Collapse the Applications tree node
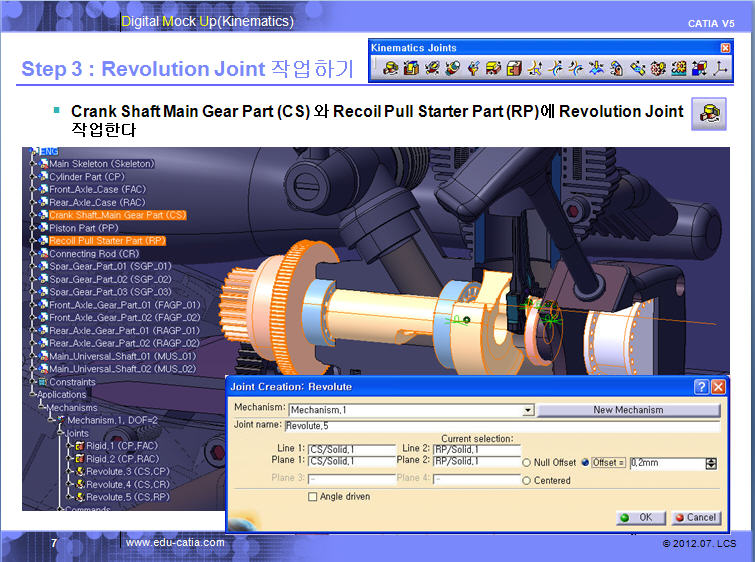Screen dimensions: 755x562 point(33,395)
